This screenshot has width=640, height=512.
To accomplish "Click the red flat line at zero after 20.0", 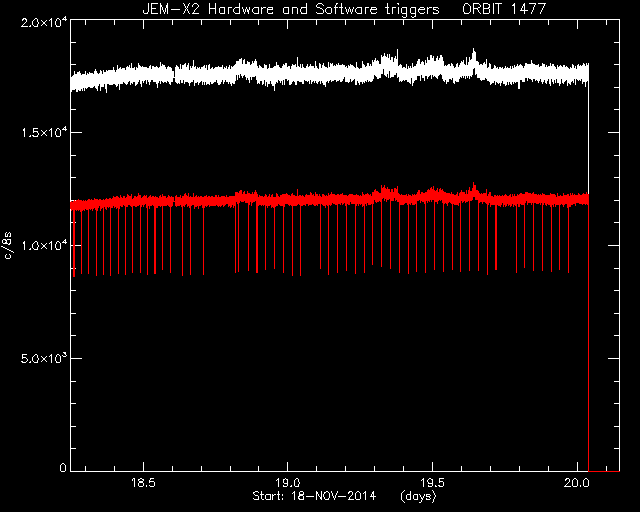I will point(604,471).
